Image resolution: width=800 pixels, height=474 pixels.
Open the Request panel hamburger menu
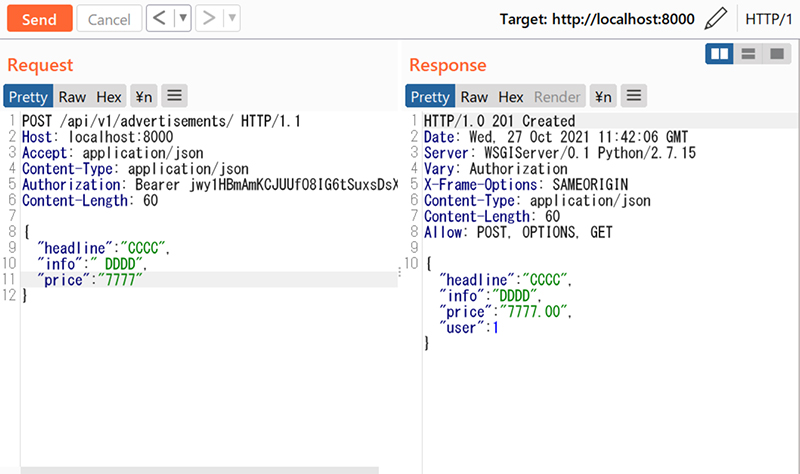coord(174,96)
